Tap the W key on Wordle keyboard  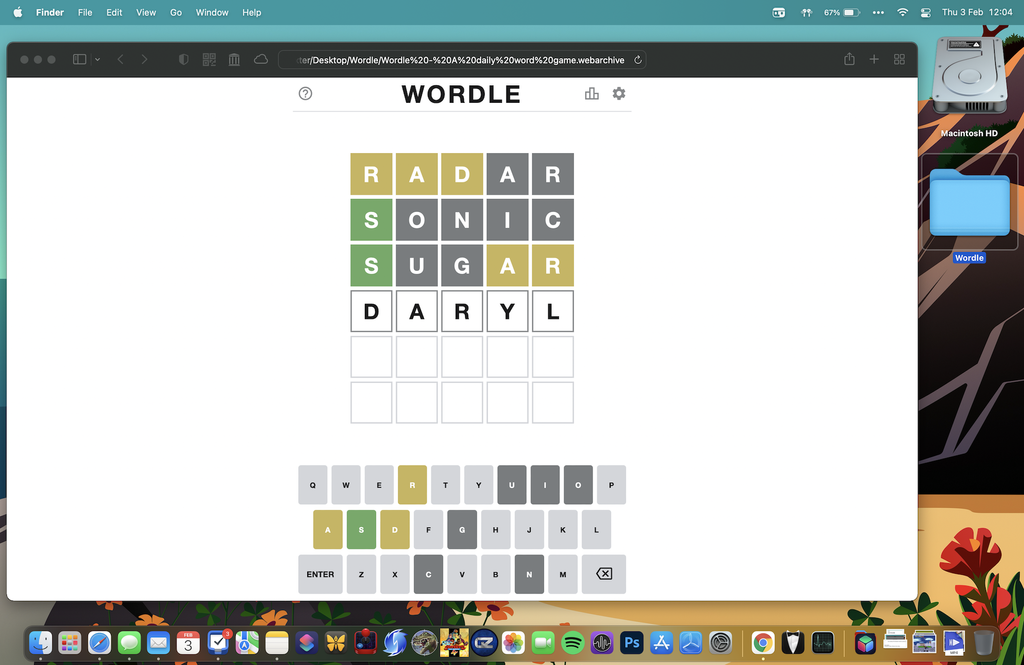click(x=346, y=485)
